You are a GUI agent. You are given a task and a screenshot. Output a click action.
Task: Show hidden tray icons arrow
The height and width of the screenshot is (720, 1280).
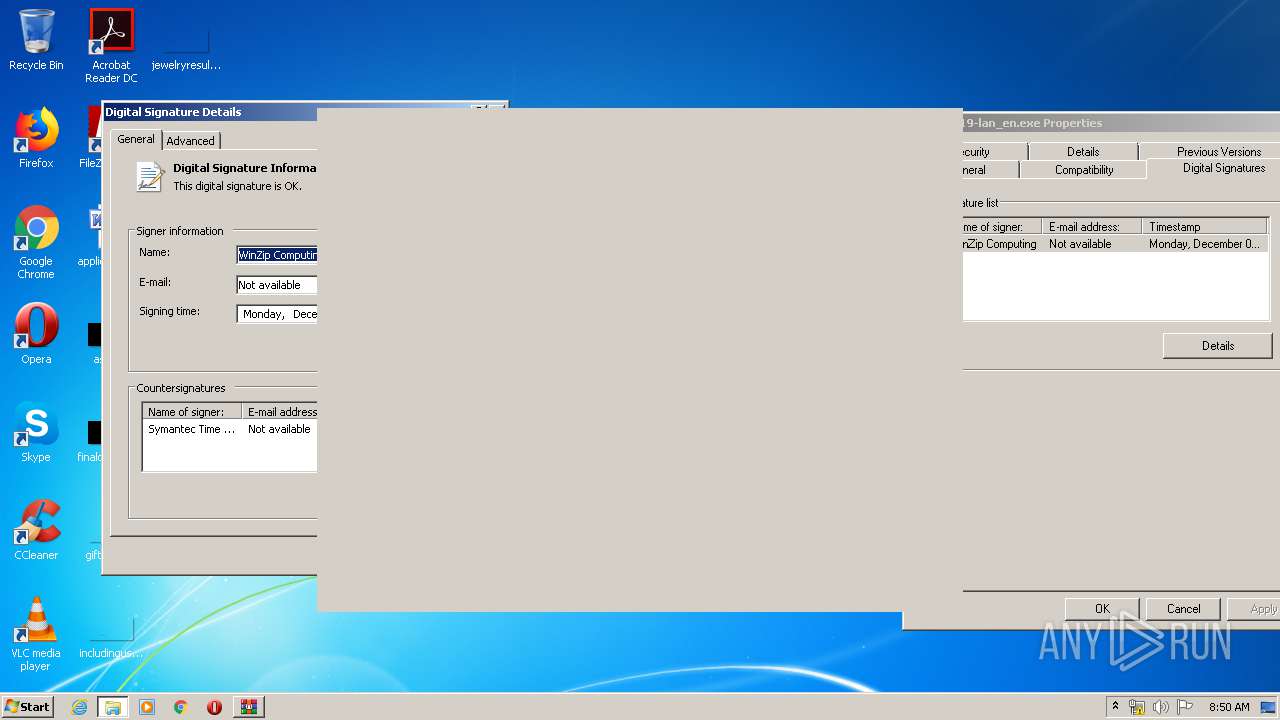(x=1115, y=707)
